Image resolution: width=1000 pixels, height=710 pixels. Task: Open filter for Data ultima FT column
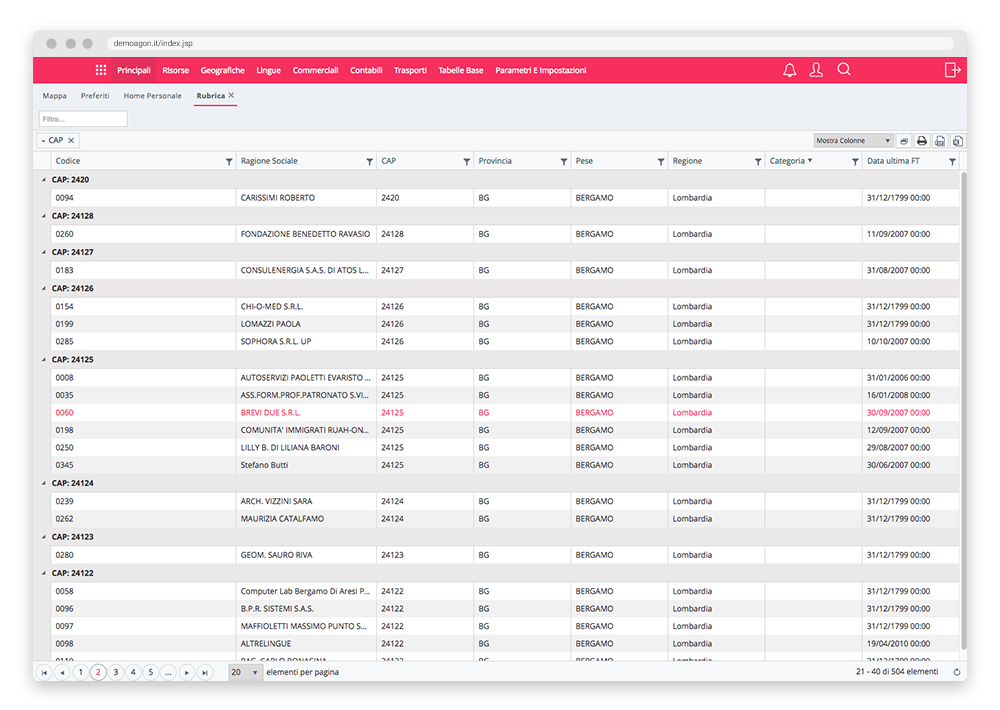952,162
